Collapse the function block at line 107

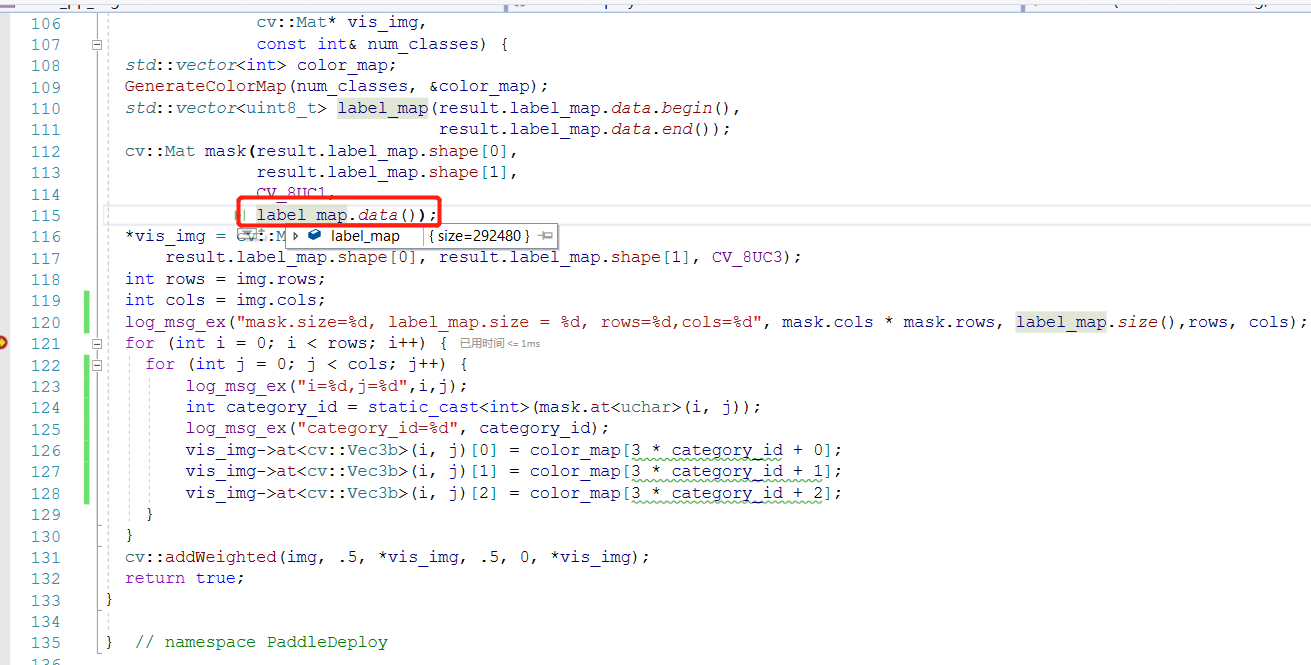click(x=97, y=45)
